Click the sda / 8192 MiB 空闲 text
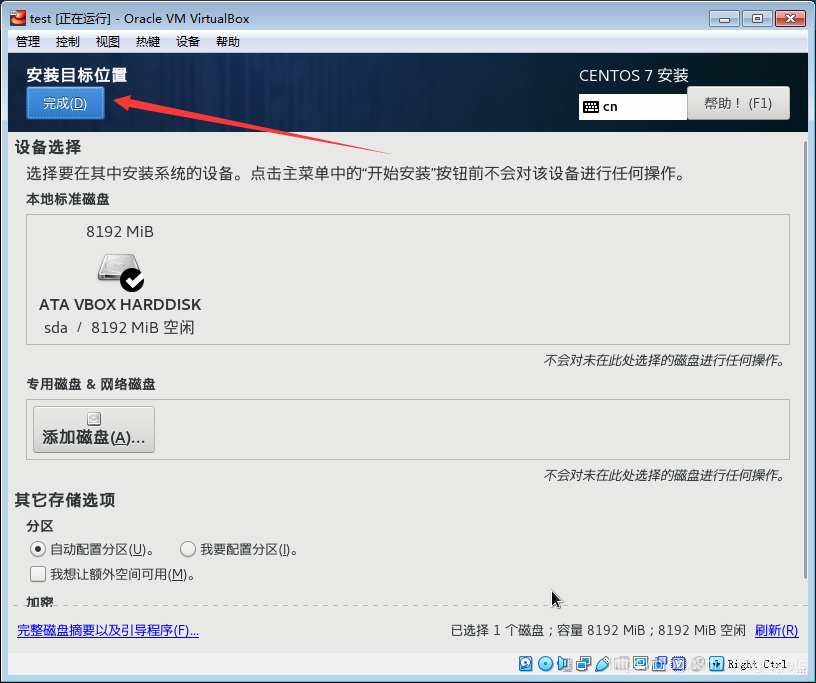This screenshot has width=816, height=683. [x=119, y=327]
